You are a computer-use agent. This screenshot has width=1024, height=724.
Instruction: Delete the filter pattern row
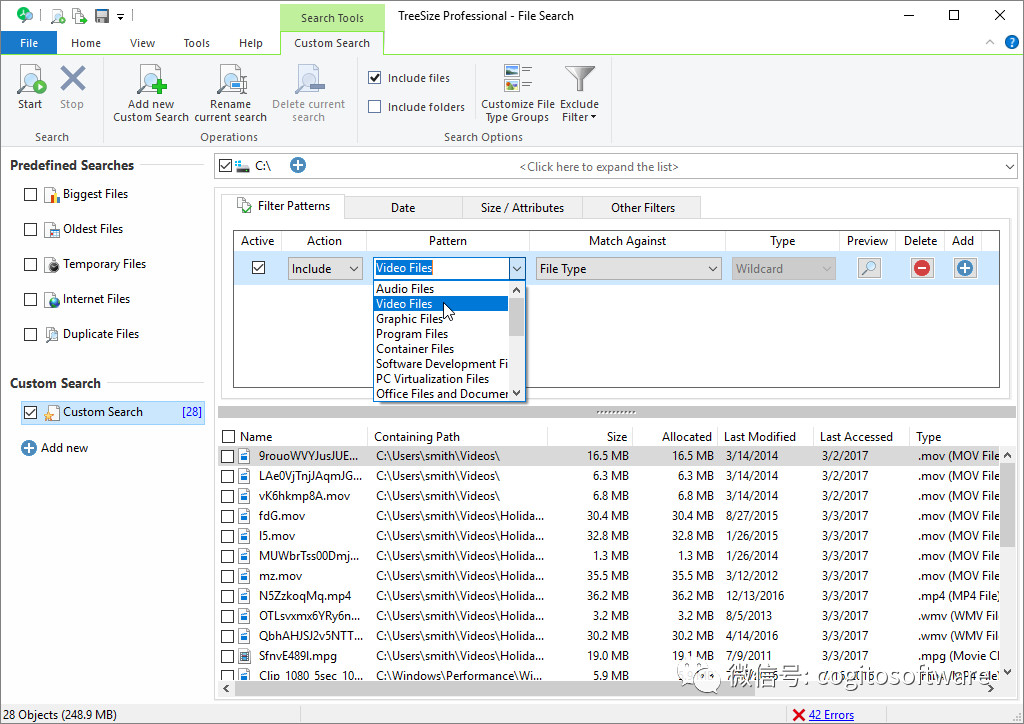coord(922,268)
